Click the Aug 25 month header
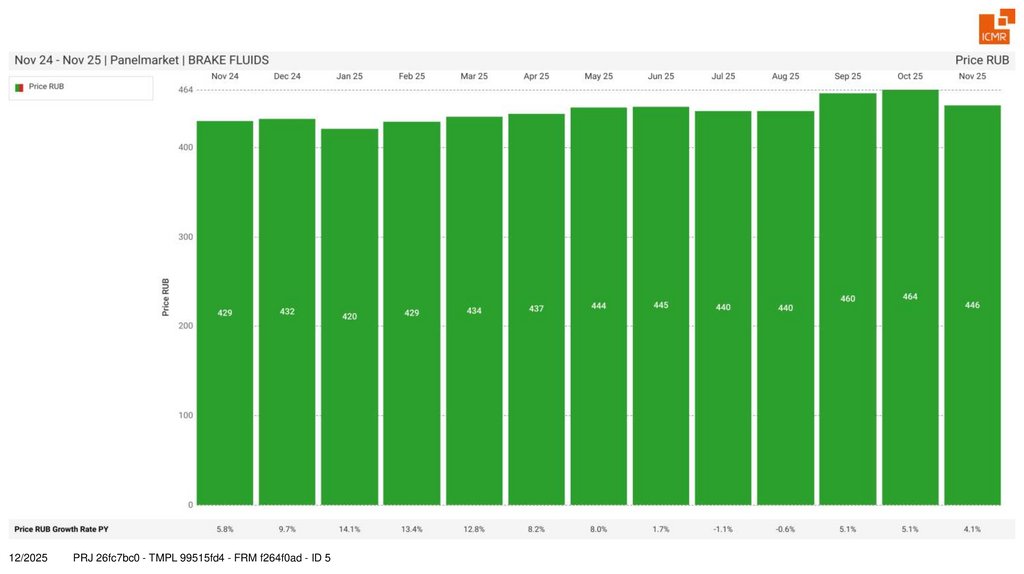This screenshot has height=574, width=1024. [786, 76]
